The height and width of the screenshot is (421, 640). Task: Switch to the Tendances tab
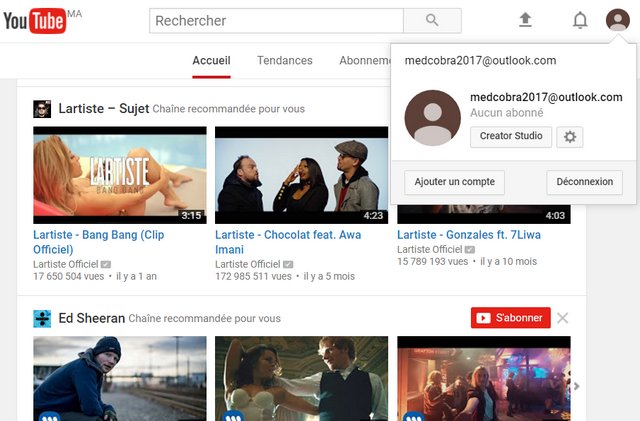[284, 61]
